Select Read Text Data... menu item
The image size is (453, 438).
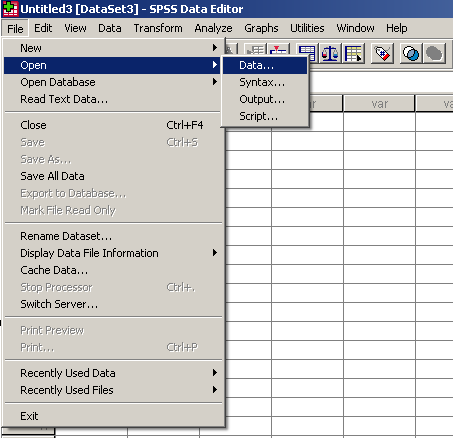pyautogui.click(x=112, y=99)
